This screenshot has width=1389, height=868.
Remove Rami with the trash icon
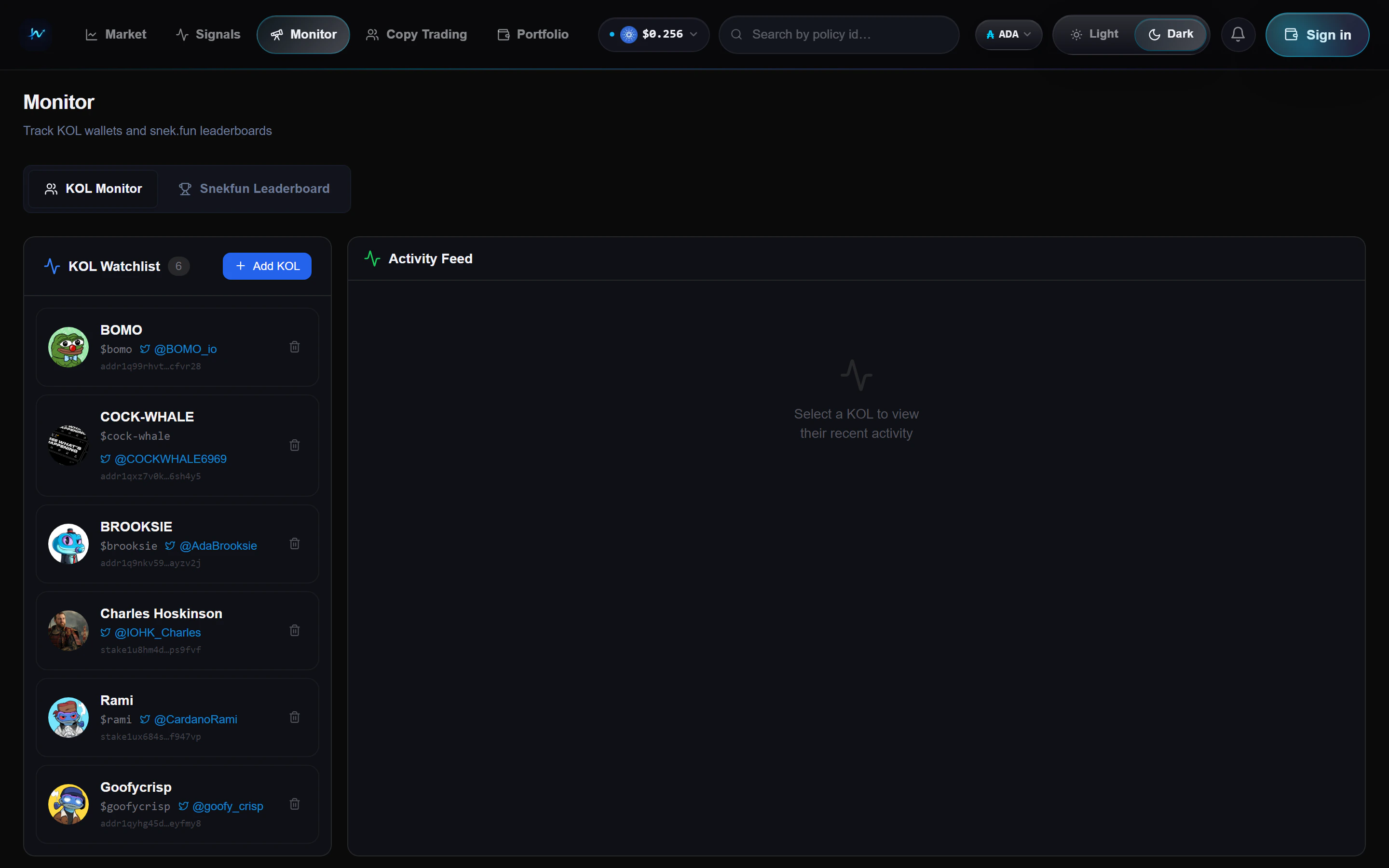[295, 717]
